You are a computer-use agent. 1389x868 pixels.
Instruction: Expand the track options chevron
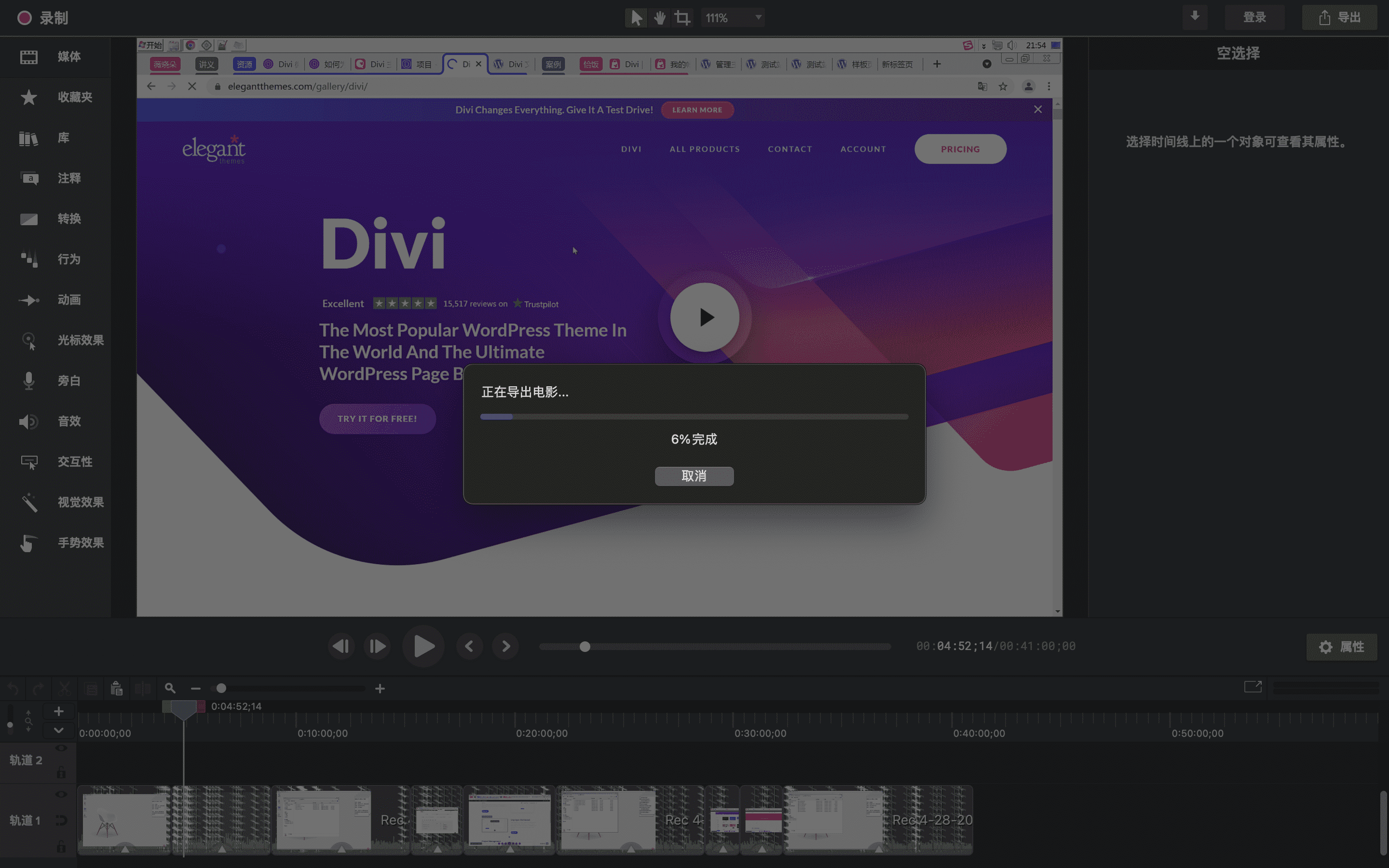coord(58,730)
